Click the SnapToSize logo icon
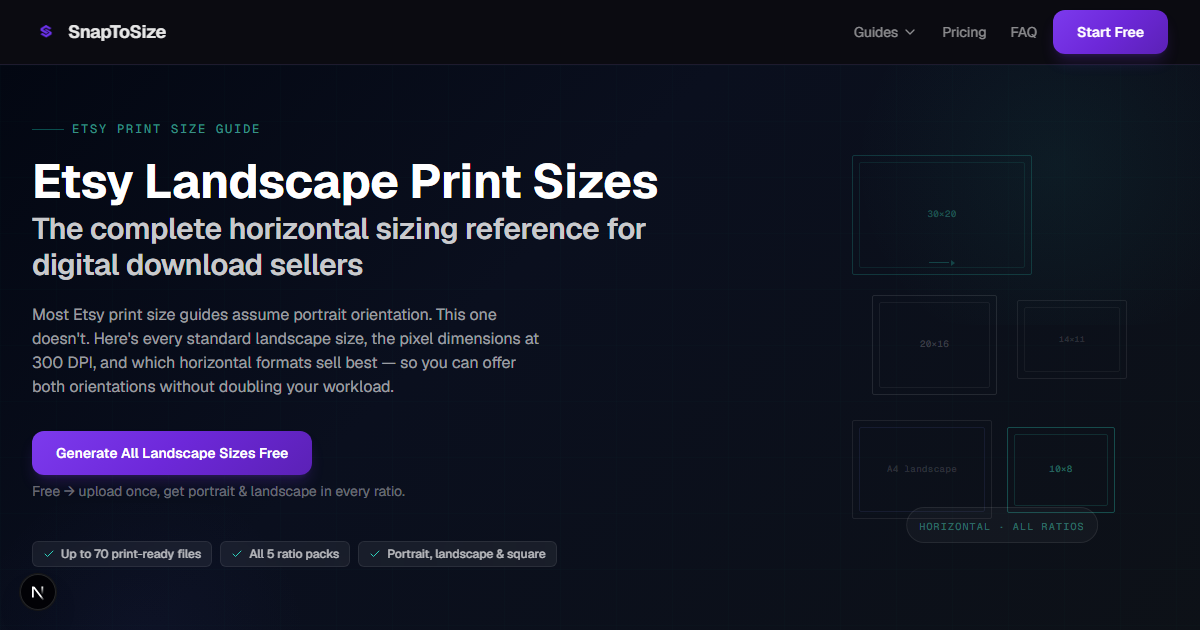Viewport: 1200px width, 630px height. coord(45,32)
